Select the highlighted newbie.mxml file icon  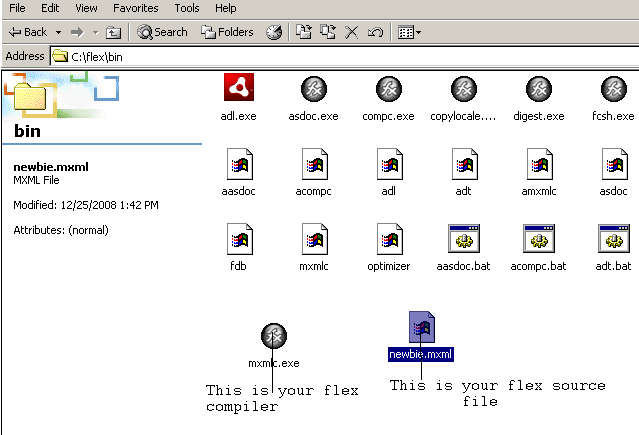[x=422, y=327]
